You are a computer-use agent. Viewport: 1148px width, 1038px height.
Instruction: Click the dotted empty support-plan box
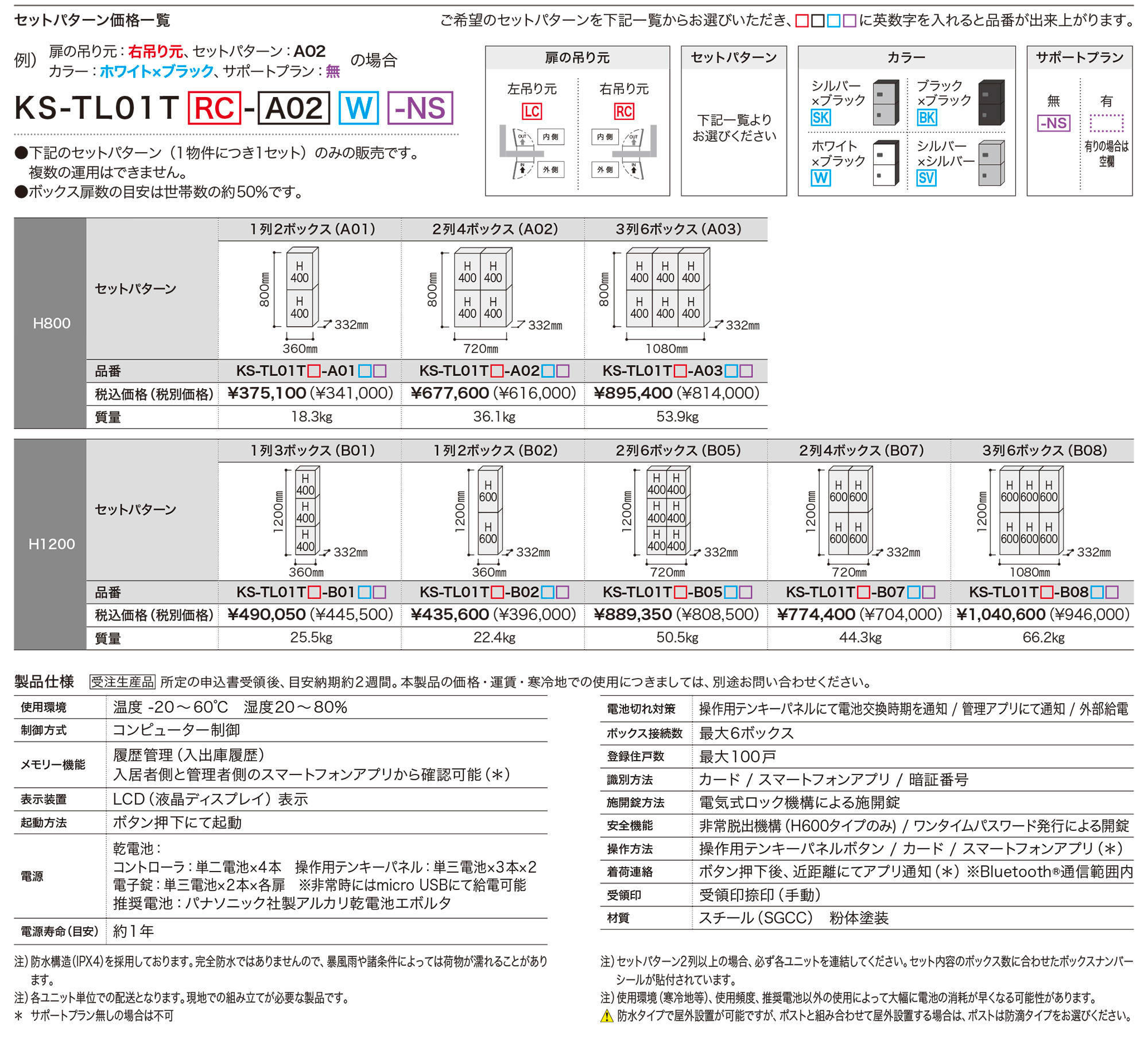click(x=1106, y=123)
